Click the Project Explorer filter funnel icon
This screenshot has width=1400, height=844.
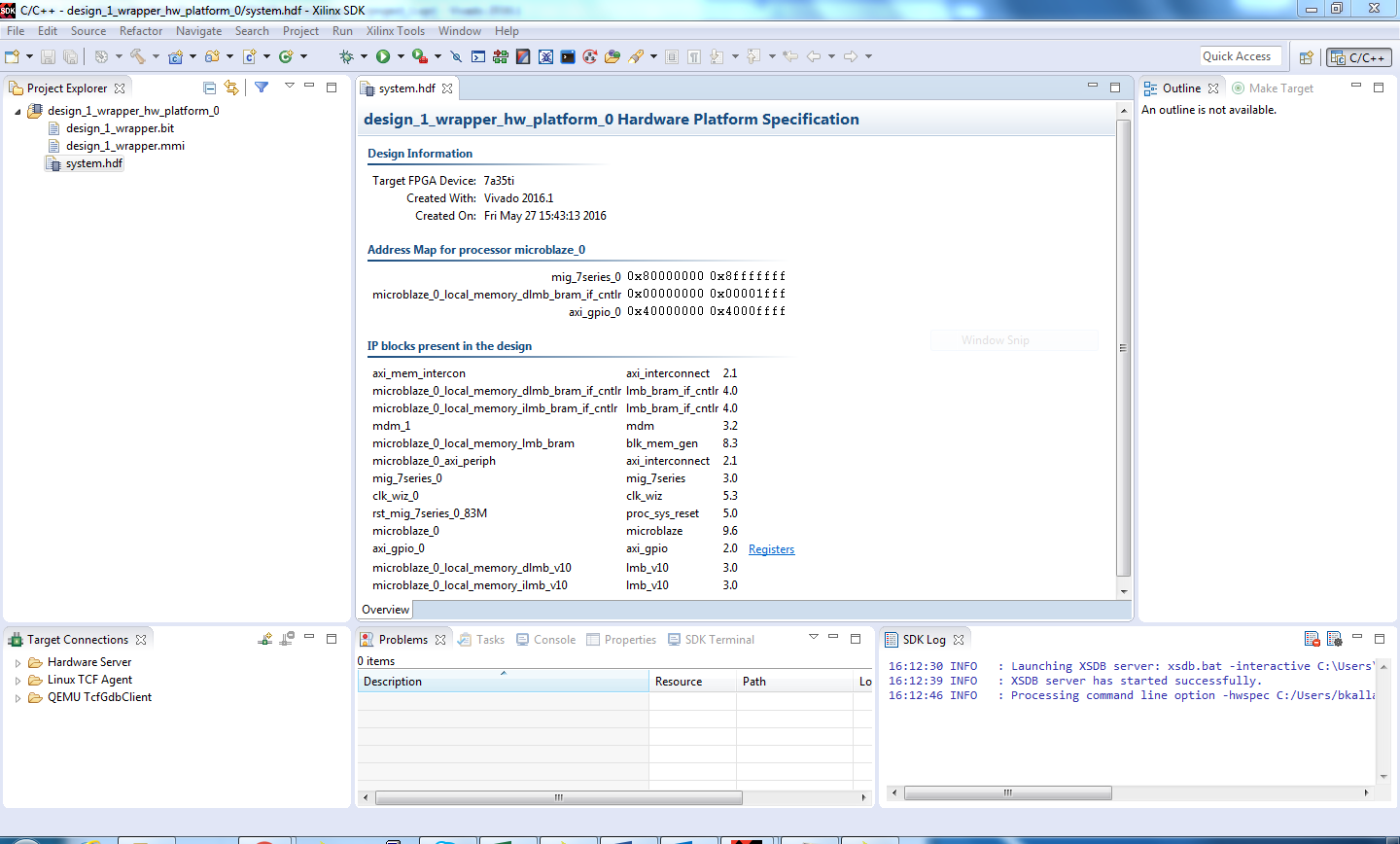pyautogui.click(x=262, y=88)
